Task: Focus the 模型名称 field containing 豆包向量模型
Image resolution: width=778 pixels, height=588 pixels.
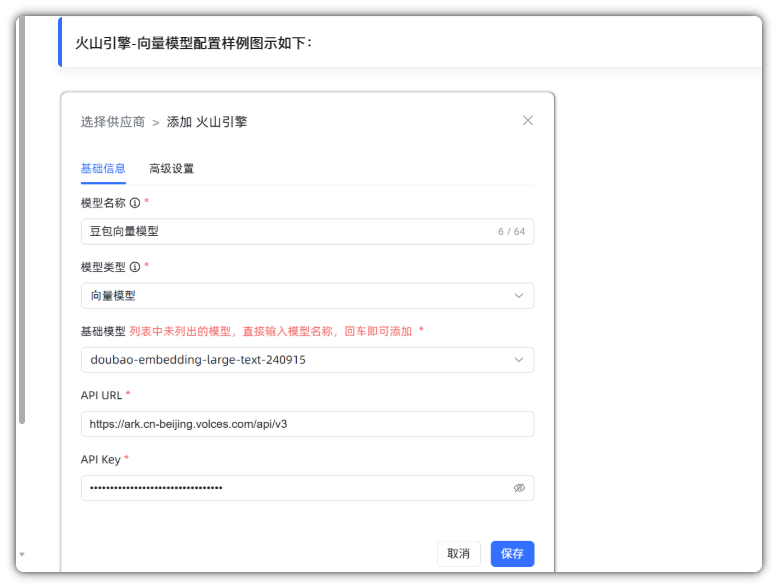Action: click(290, 232)
